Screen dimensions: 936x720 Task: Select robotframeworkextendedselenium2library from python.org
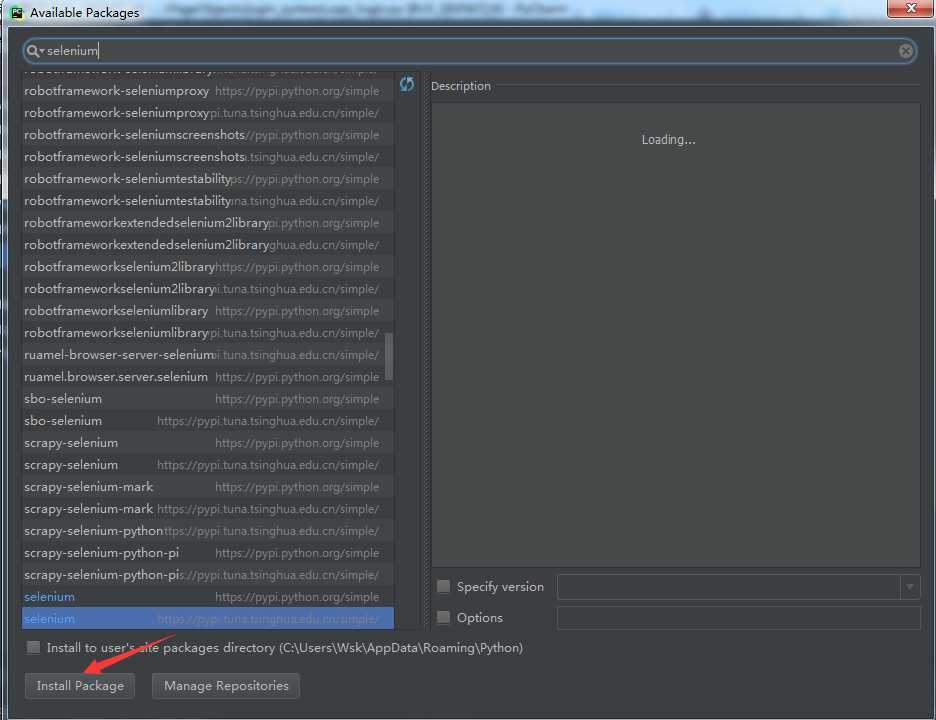click(x=208, y=223)
